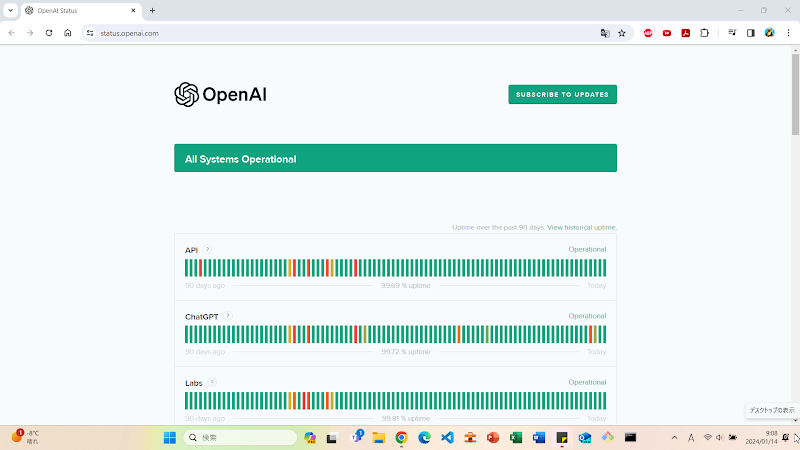Click the first orange bar in Labs uptime
This screenshot has height=450, width=800.
click(290, 401)
